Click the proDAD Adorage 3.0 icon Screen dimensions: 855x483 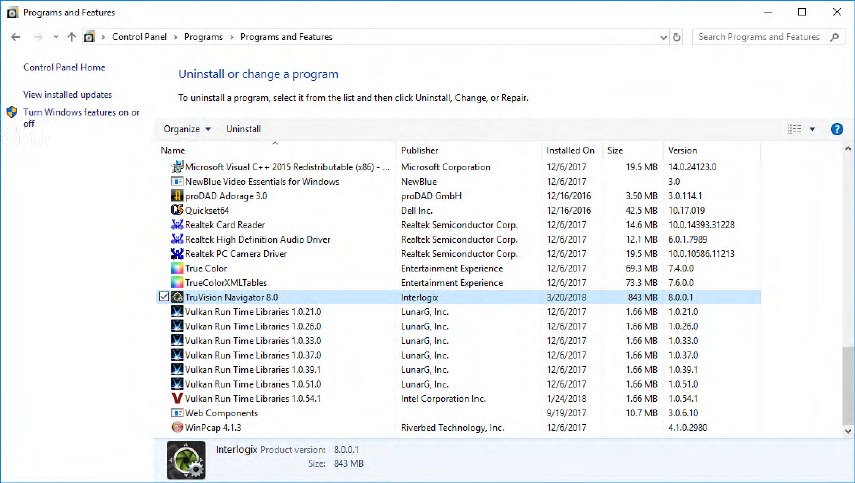coord(177,196)
